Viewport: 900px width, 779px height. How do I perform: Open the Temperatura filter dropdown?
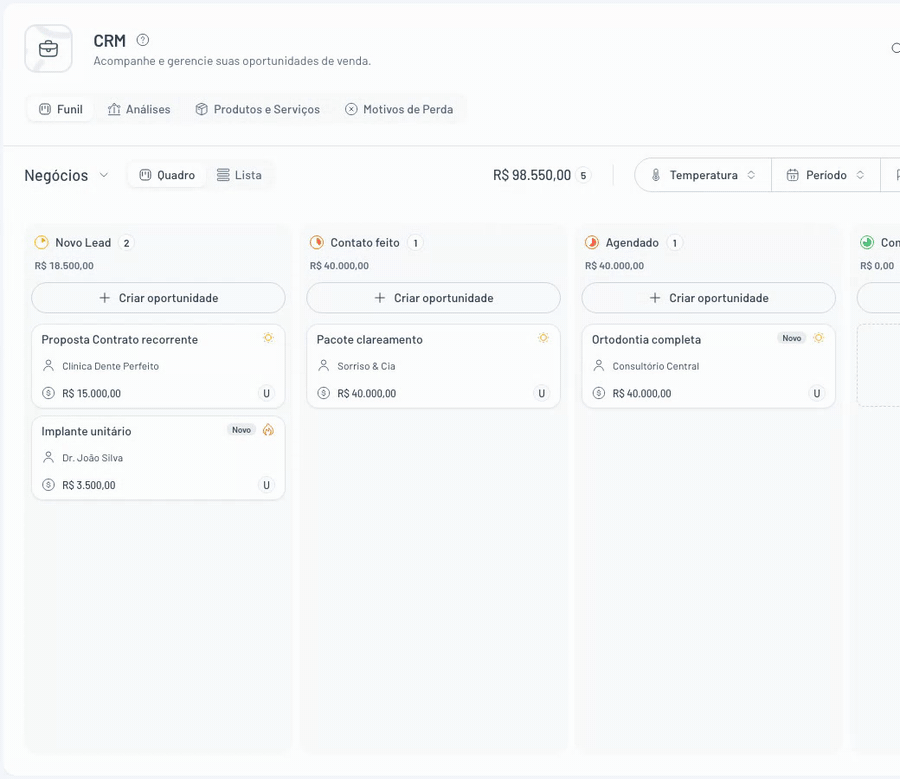pos(703,175)
